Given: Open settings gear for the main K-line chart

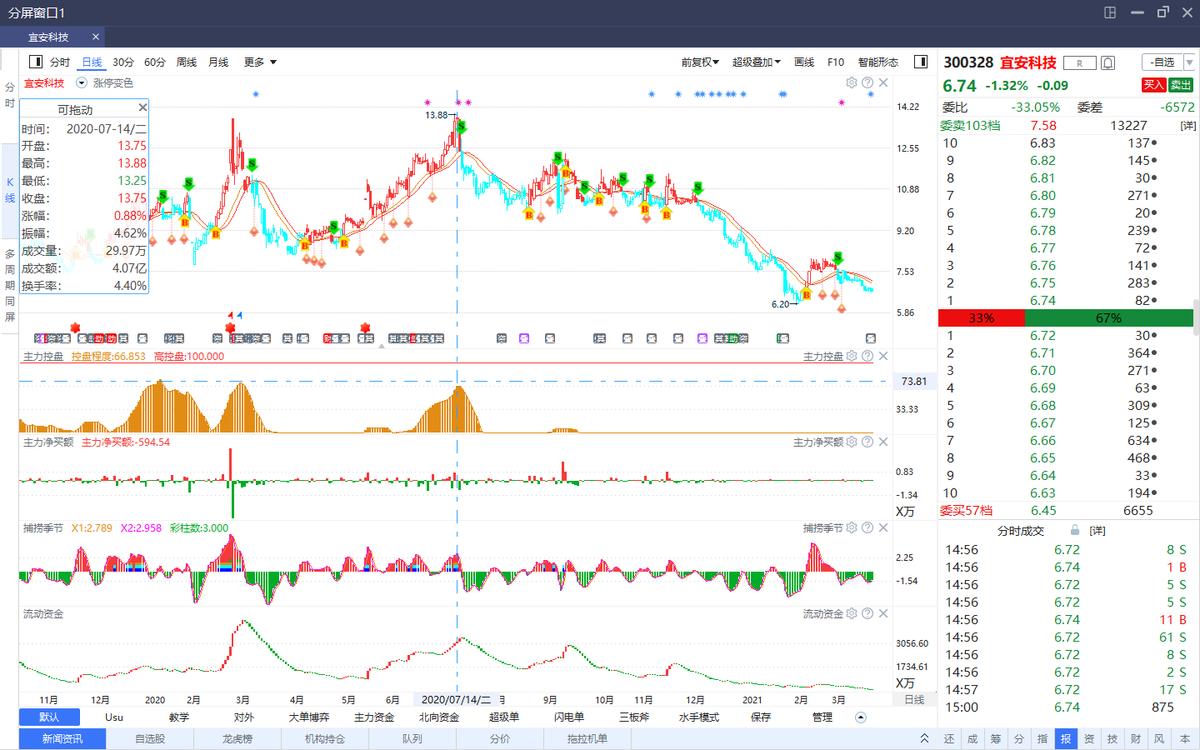Looking at the screenshot, I should click(852, 83).
